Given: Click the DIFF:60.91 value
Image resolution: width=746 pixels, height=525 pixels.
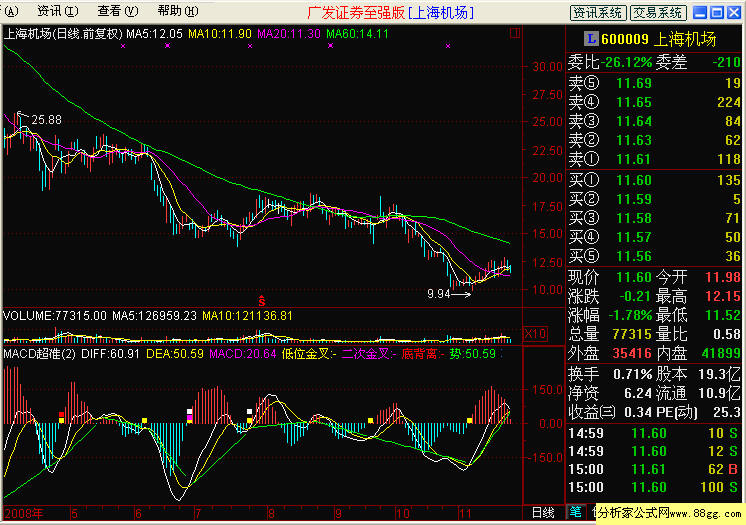Looking at the screenshot, I should click(x=110, y=354).
